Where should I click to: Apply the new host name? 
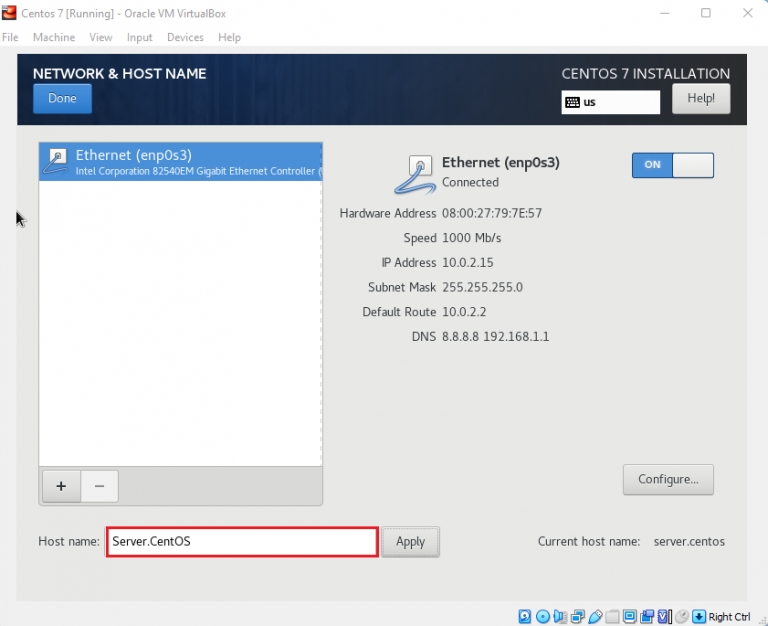pyautogui.click(x=410, y=542)
